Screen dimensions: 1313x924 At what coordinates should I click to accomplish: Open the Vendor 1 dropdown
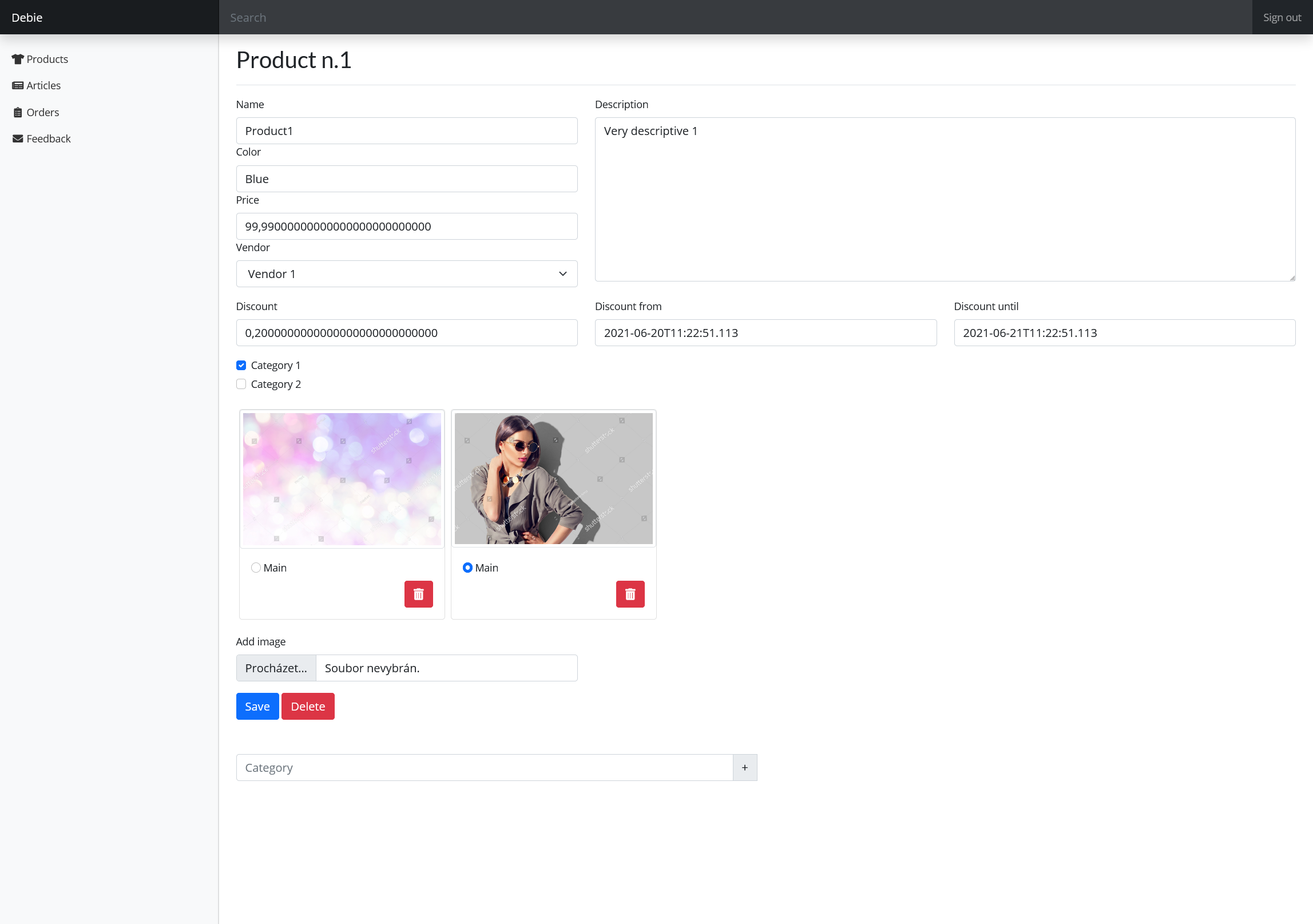(x=406, y=274)
